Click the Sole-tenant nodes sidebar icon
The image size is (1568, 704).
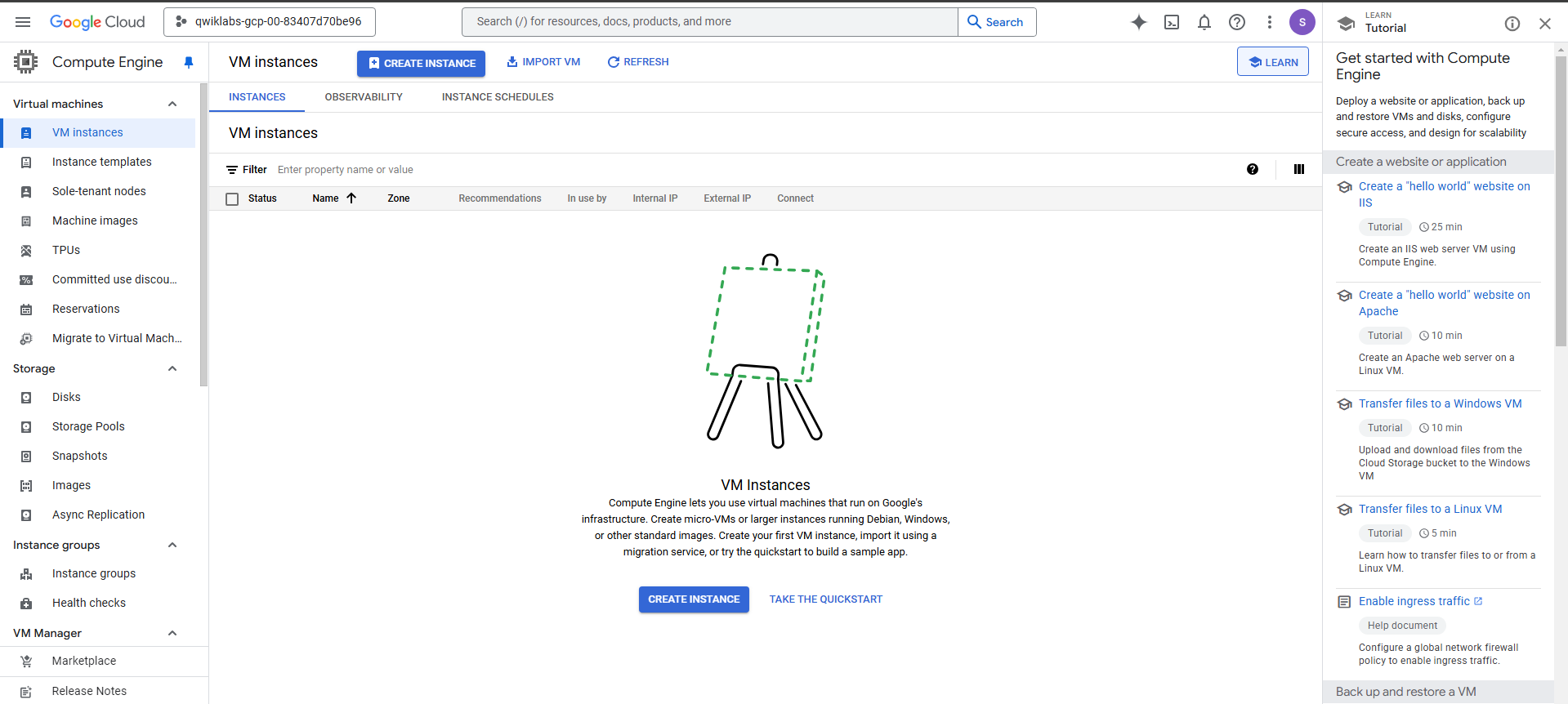(26, 192)
